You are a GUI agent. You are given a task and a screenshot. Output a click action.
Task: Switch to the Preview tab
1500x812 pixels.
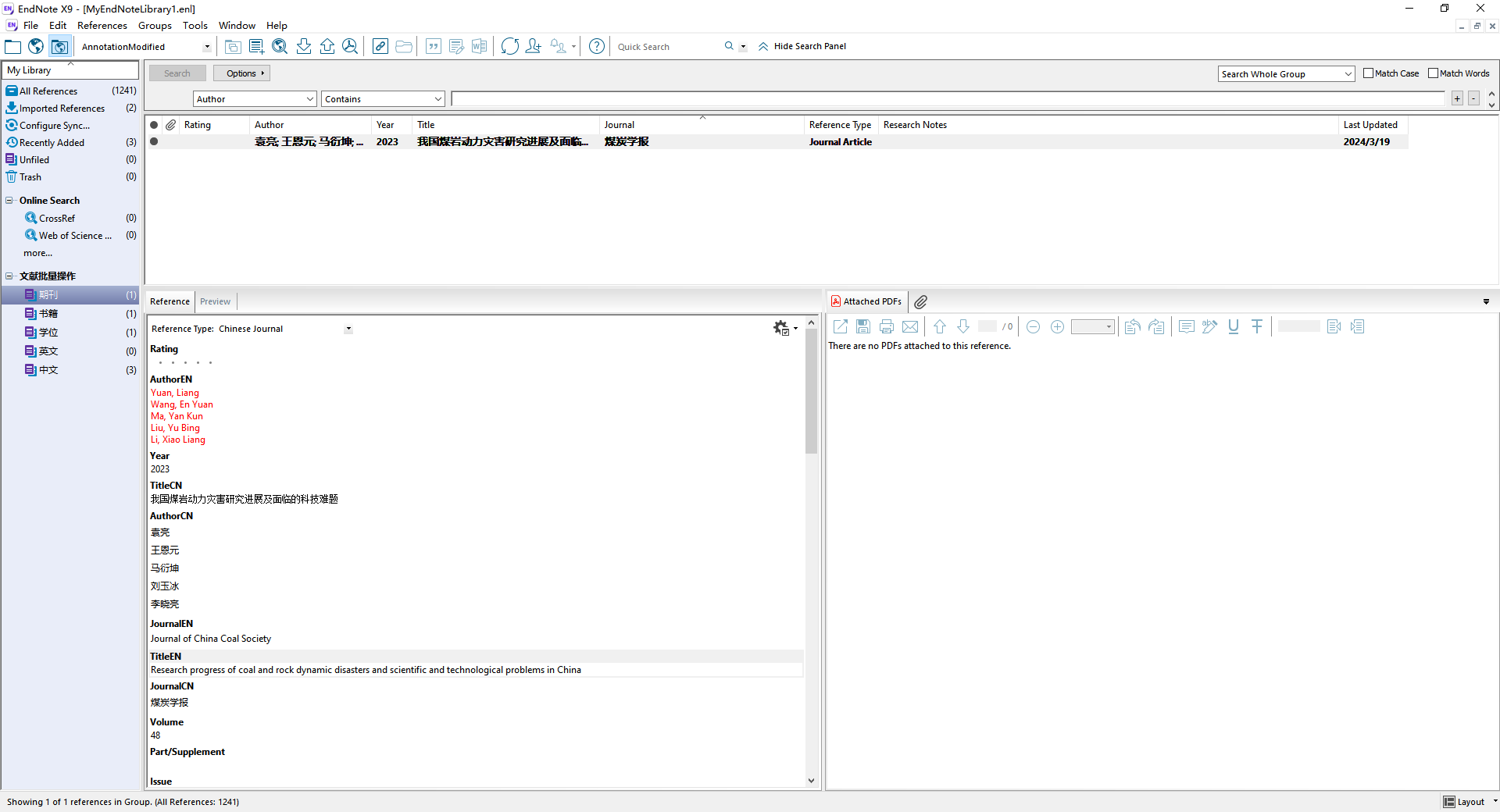[215, 301]
